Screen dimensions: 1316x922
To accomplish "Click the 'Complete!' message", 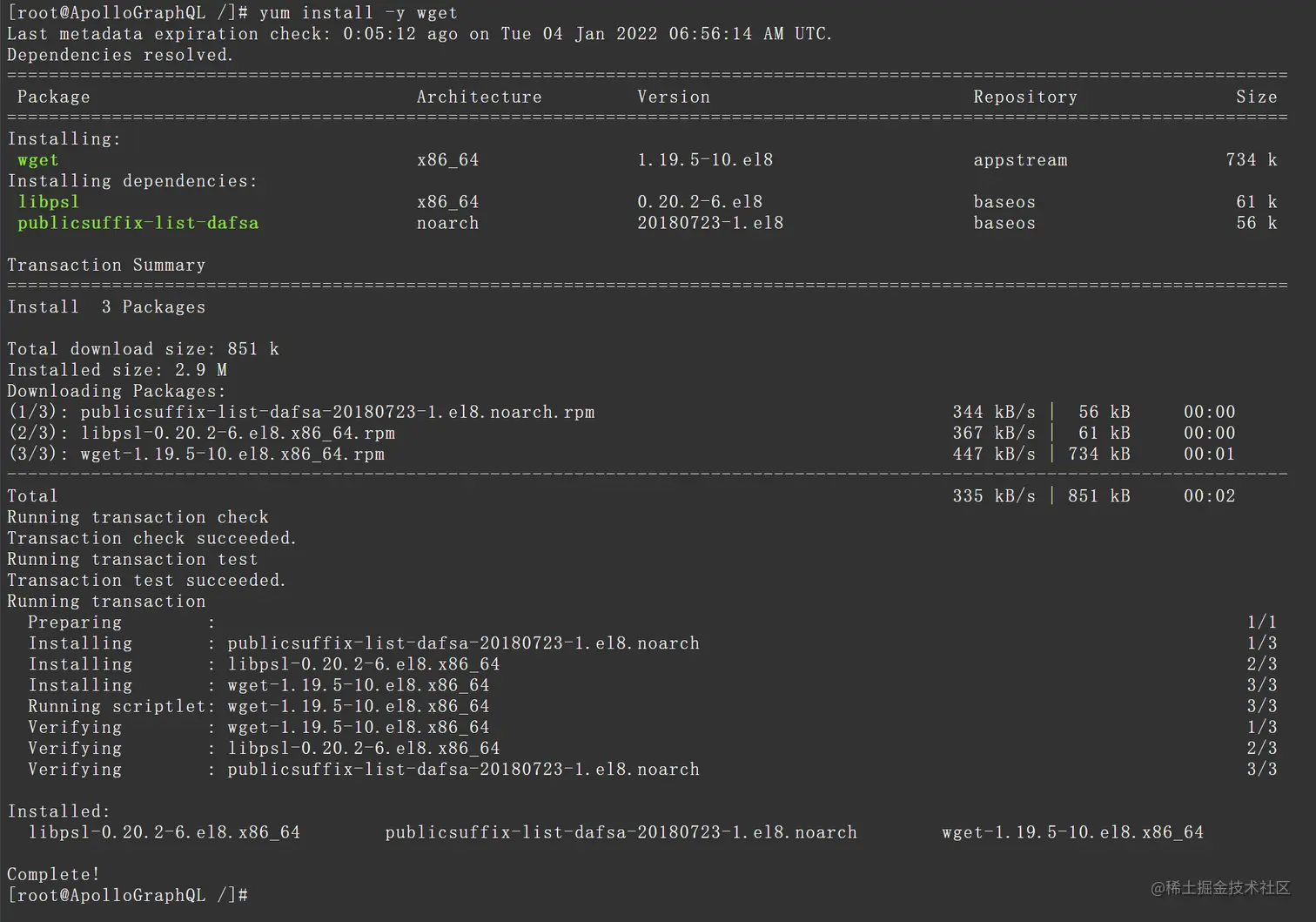I will point(54,874).
